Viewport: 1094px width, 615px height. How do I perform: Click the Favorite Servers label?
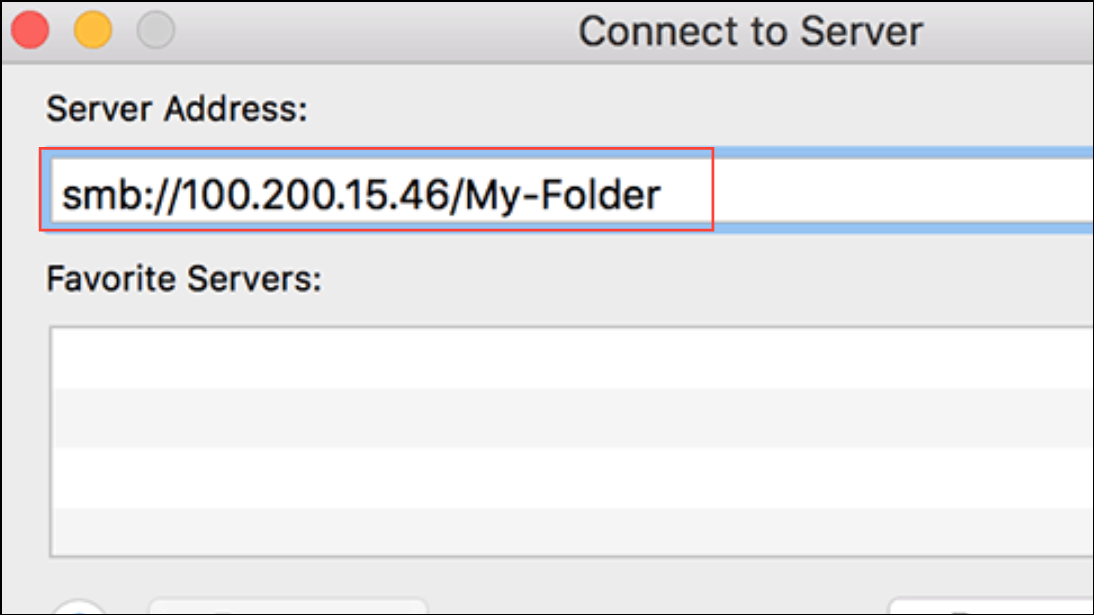pyautogui.click(x=184, y=279)
